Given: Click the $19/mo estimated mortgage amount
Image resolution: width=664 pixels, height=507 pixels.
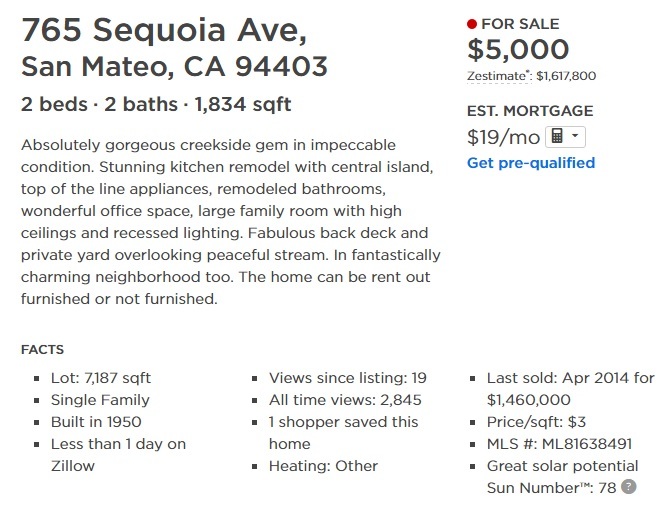Looking at the screenshot, I should coord(504,137).
